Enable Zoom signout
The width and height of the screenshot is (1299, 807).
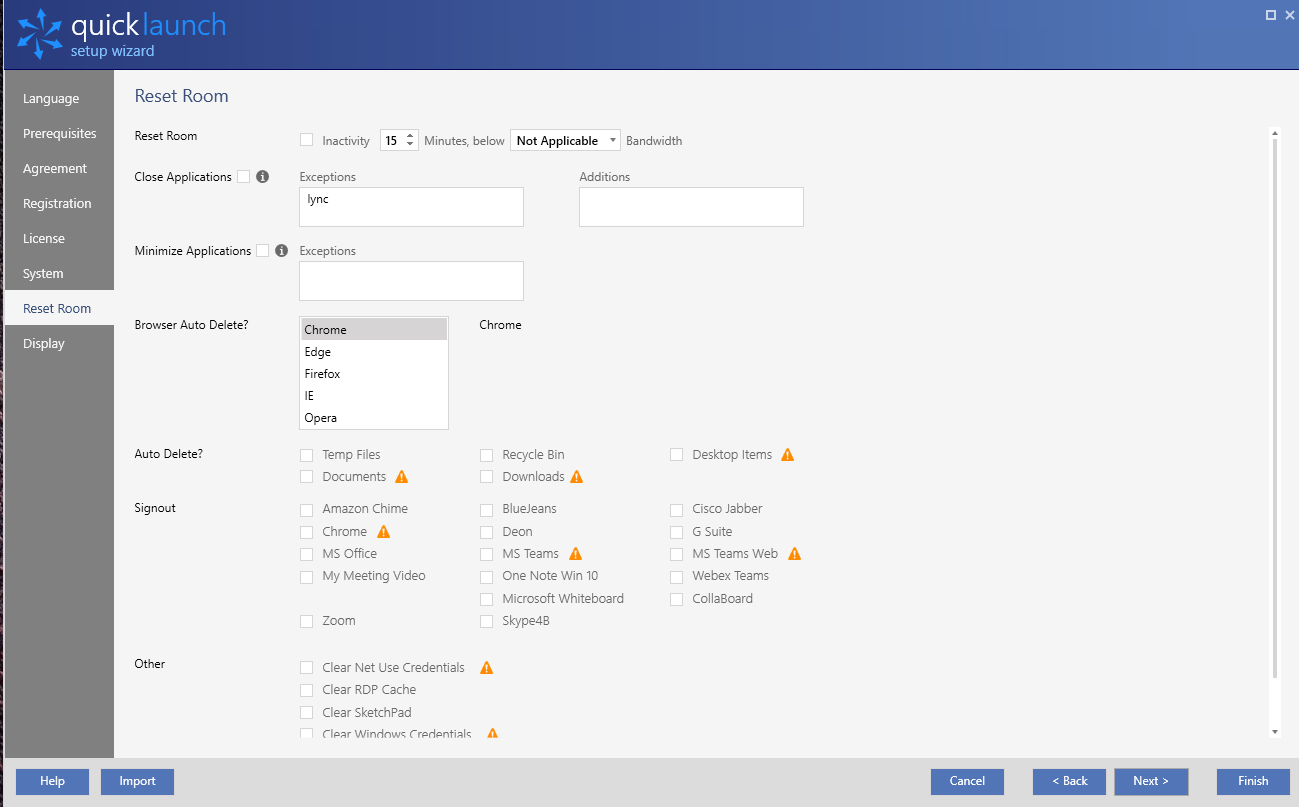pyautogui.click(x=306, y=620)
